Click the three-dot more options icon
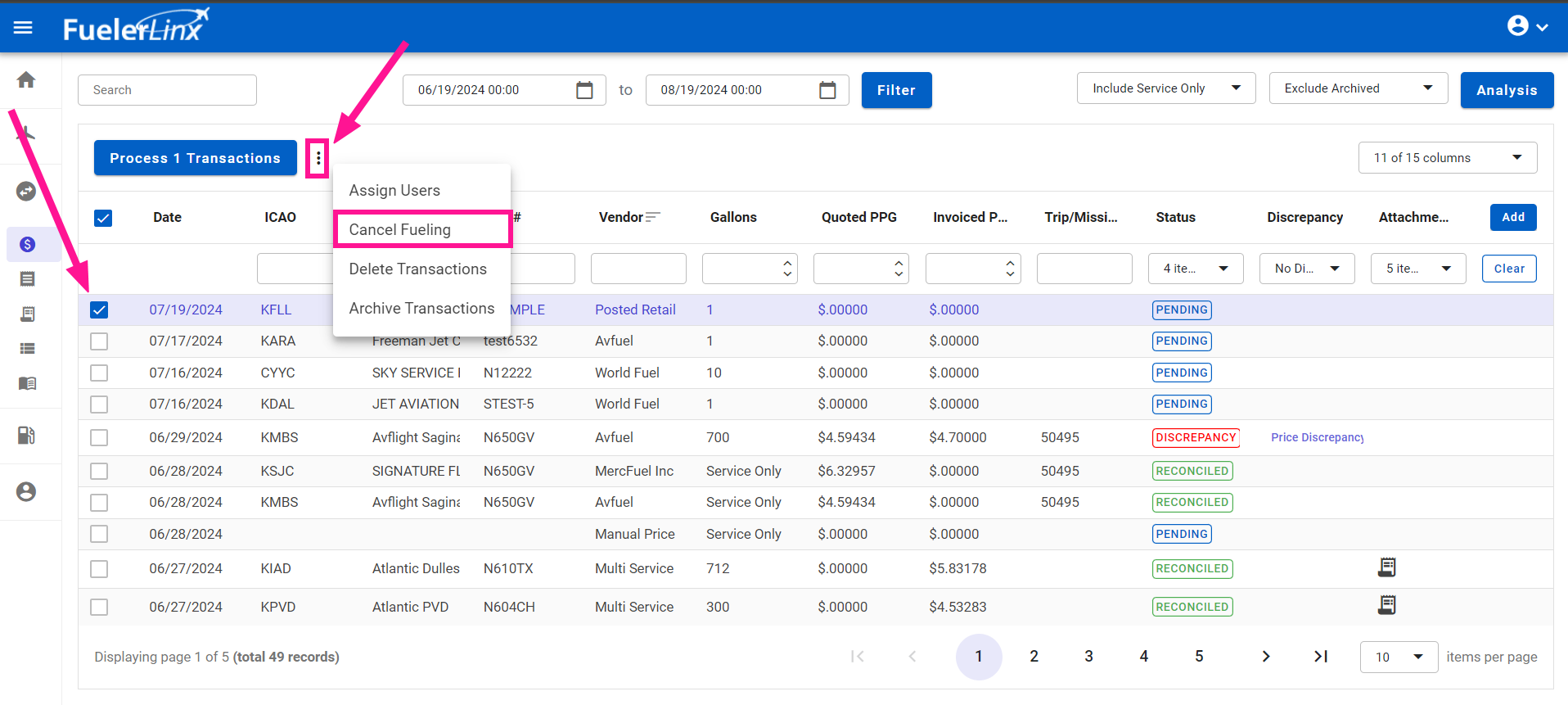The image size is (1568, 705). [x=318, y=158]
